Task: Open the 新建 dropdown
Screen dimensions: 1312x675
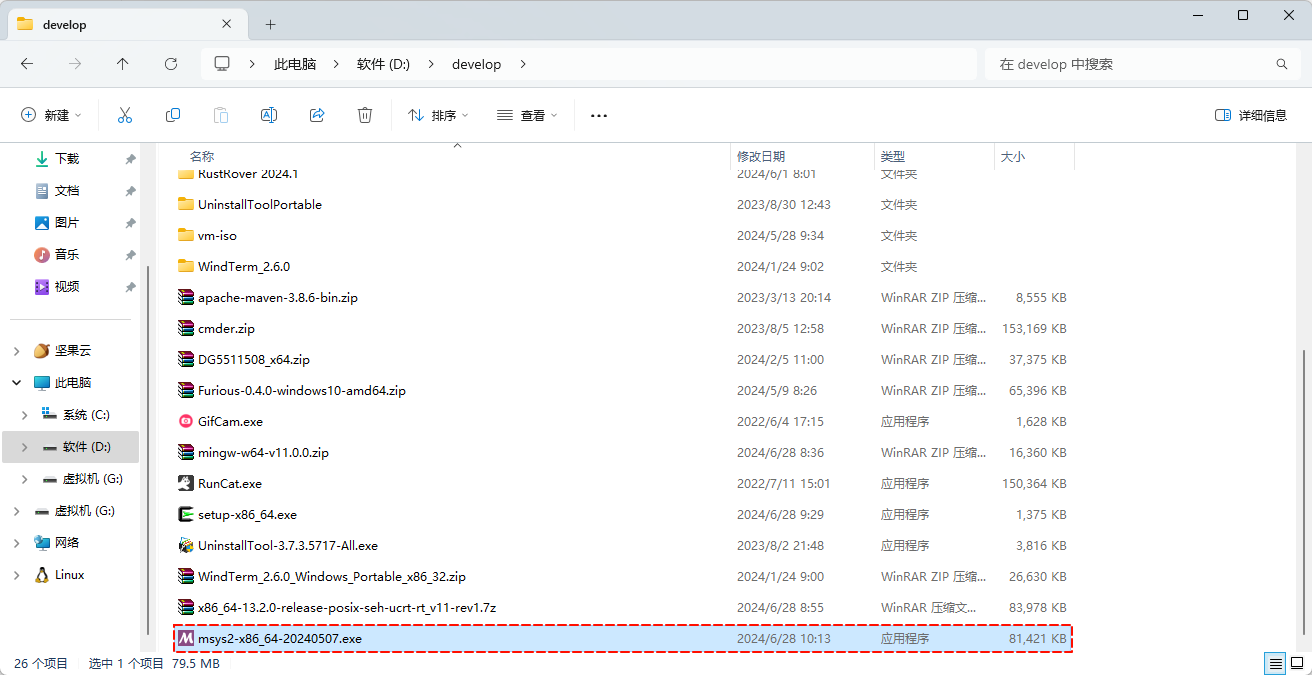Action: click(x=52, y=116)
